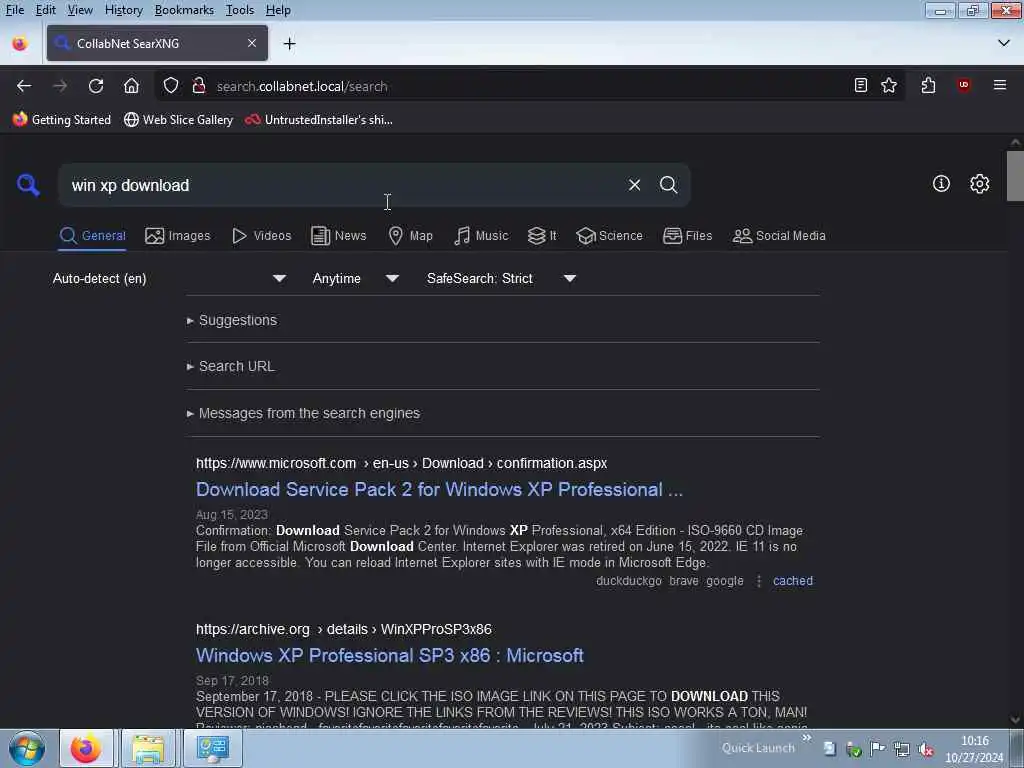Switch to the Files category
The image size is (1024, 768).
687,236
